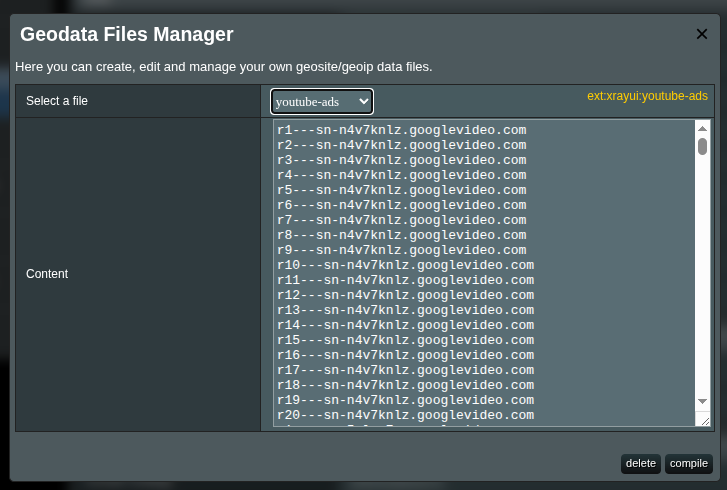Viewport: 727px width, 490px height.
Task: Place cursor in r15---sn-n4v7knlz line
Action: click(x=405, y=340)
